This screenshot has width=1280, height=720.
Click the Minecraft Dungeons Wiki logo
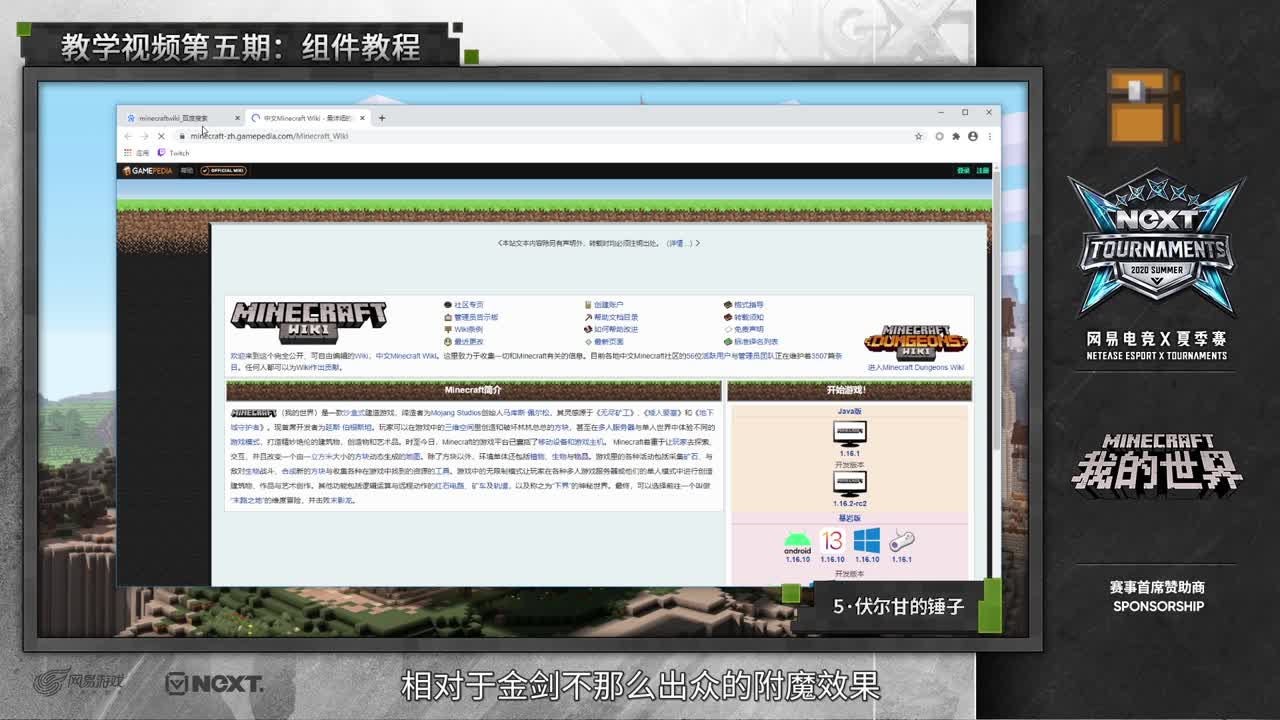(x=916, y=341)
